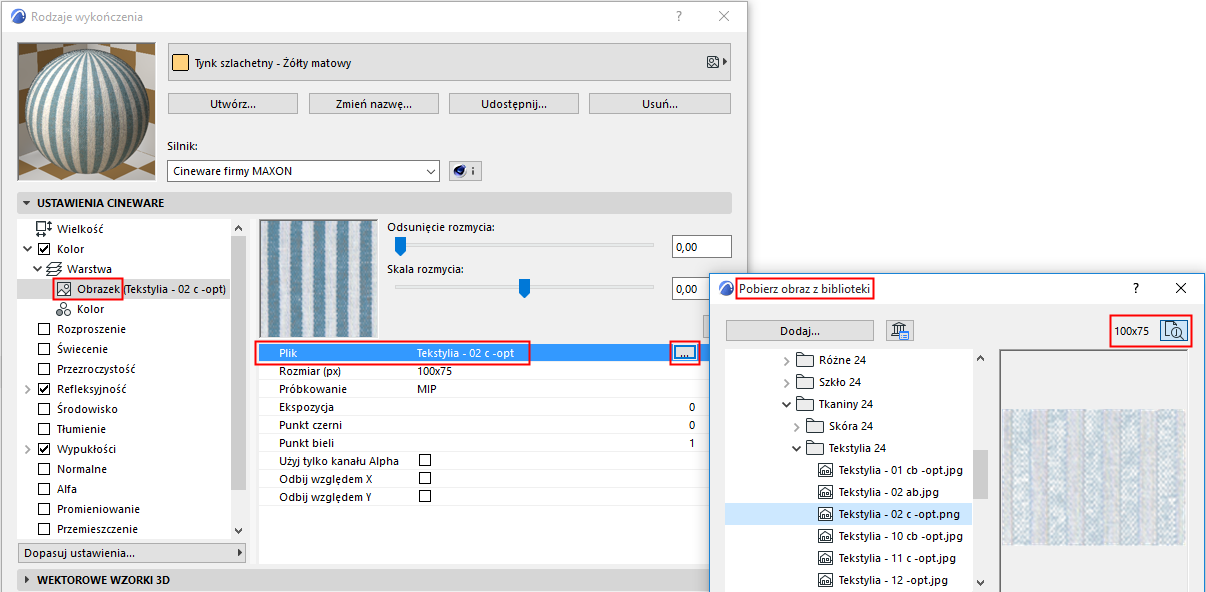Screen dimensions: 1206x592
Task: Click the Cineware engine info icon
Action: tap(465, 171)
